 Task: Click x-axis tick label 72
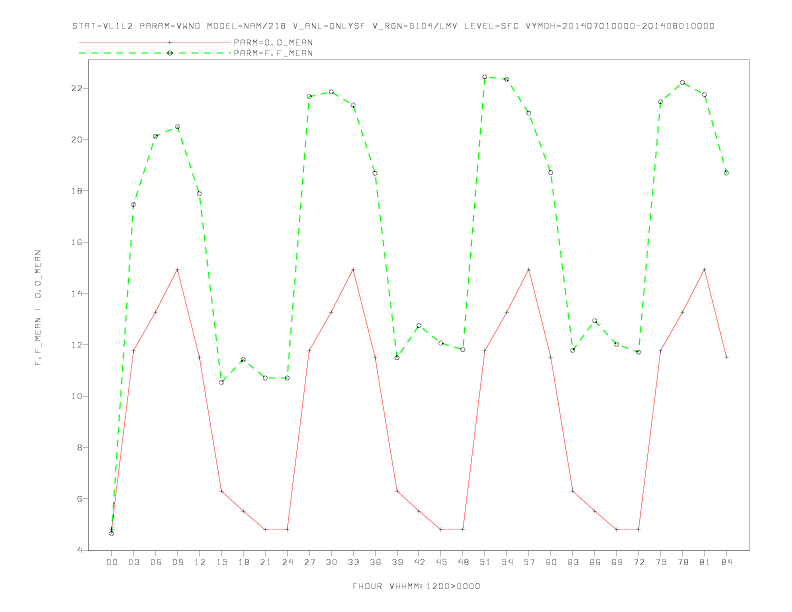639,562
